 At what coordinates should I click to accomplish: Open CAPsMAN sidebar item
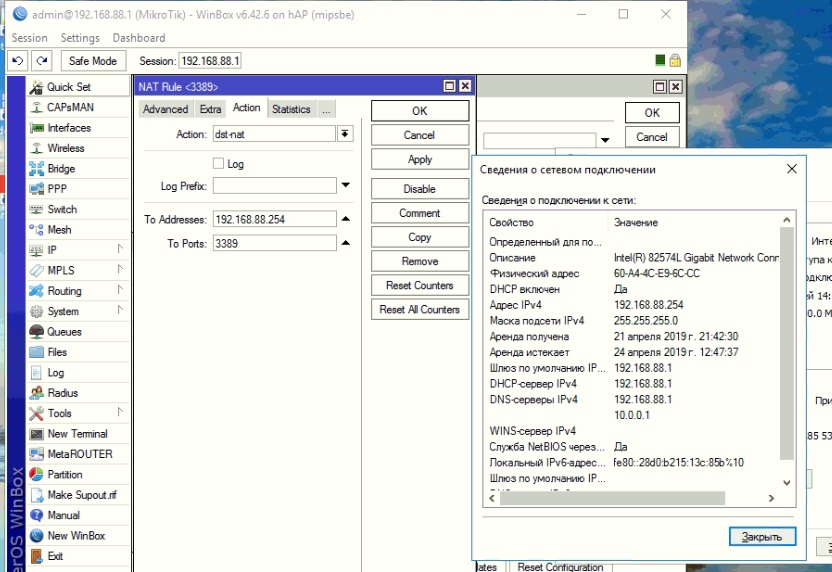(x=79, y=107)
